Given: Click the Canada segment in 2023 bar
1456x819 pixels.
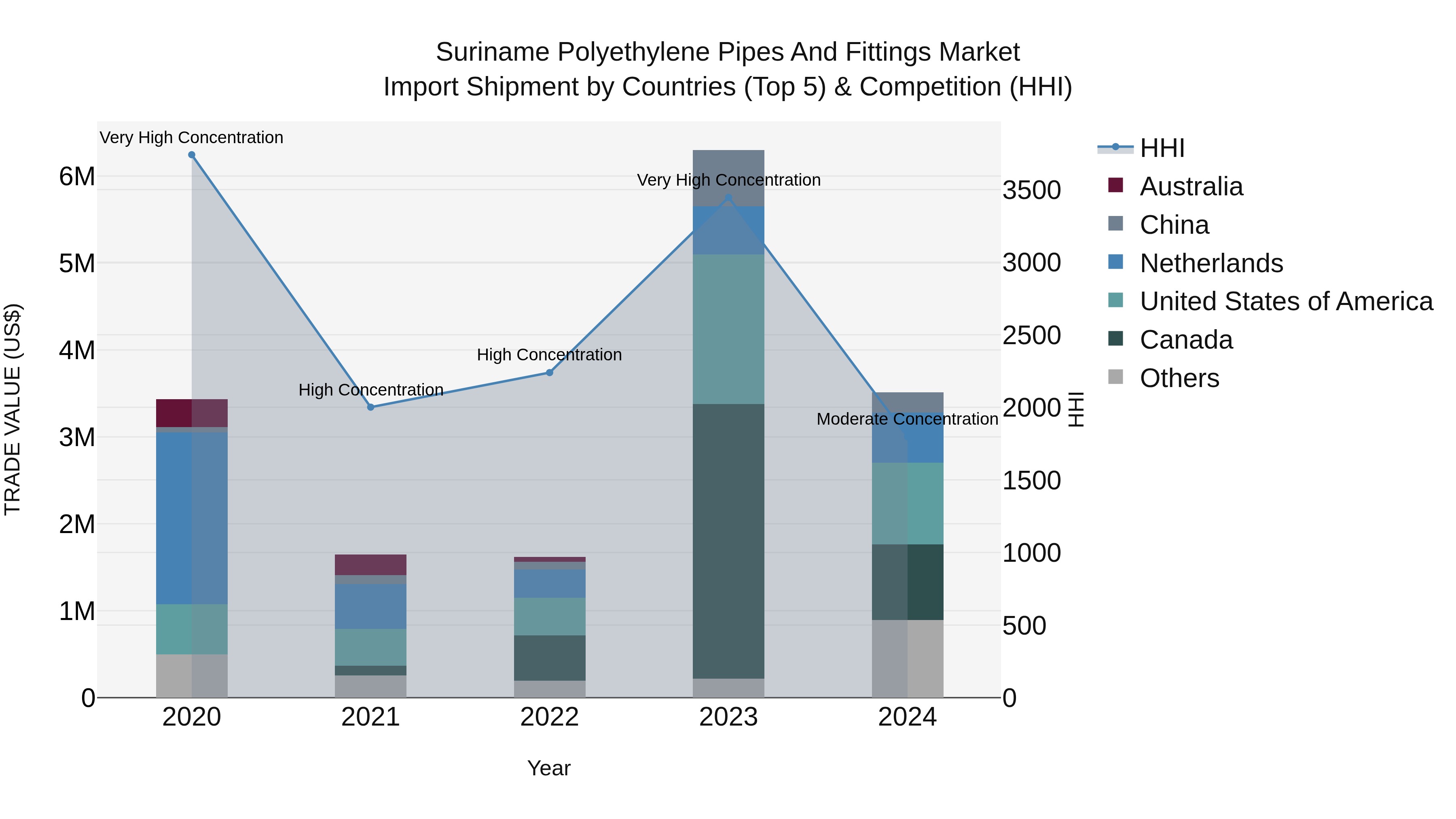Looking at the screenshot, I should (x=728, y=541).
